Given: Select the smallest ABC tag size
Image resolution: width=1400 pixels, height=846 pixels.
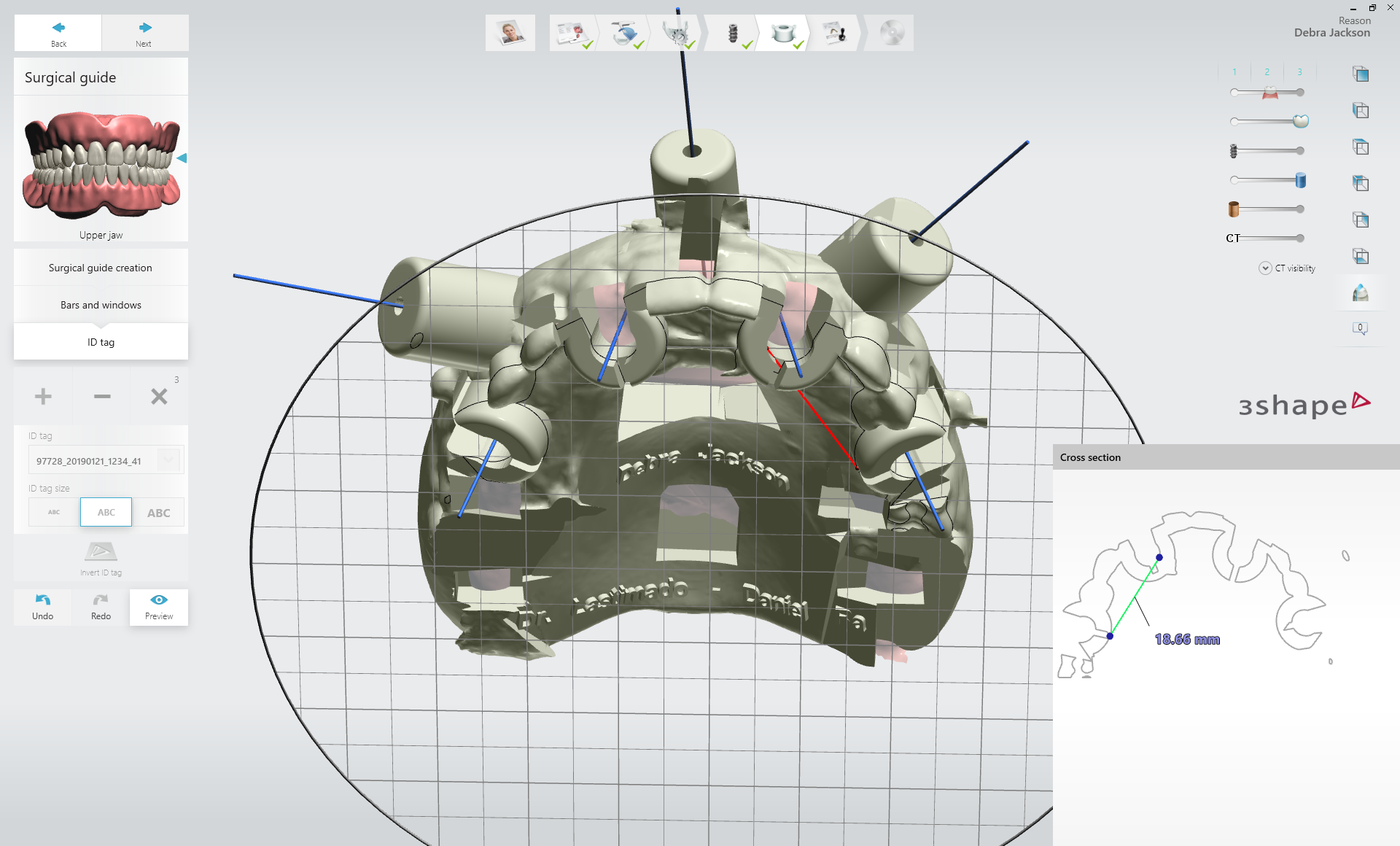Looking at the screenshot, I should tap(54, 512).
